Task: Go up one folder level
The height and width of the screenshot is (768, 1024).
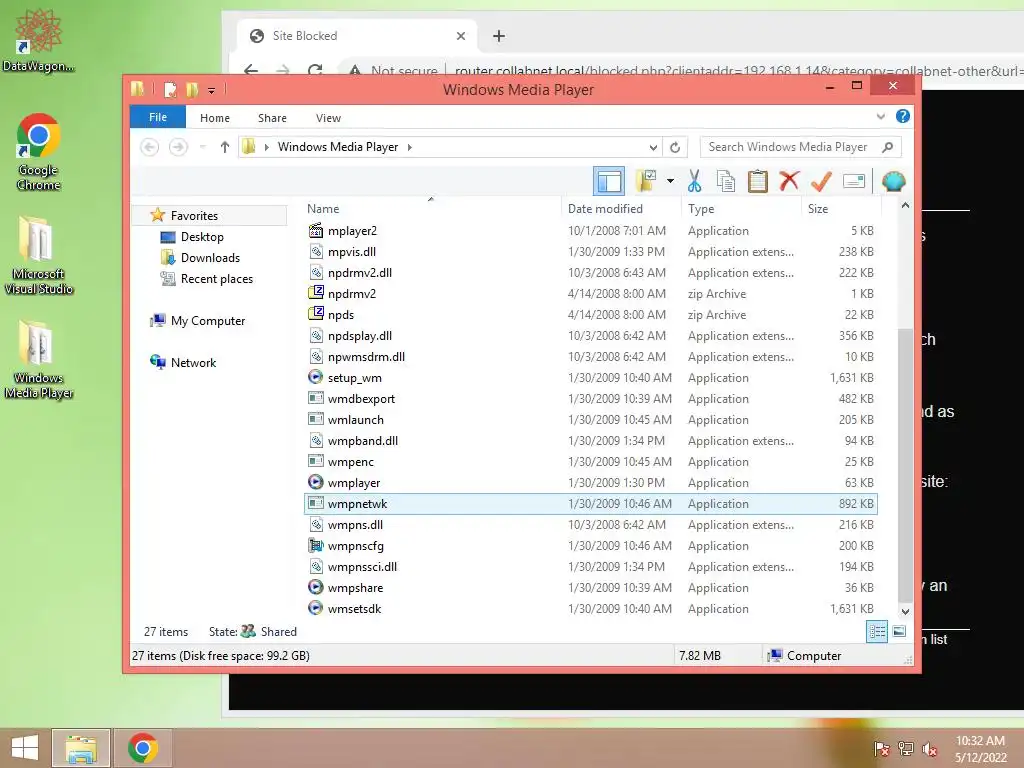Action: (x=225, y=147)
